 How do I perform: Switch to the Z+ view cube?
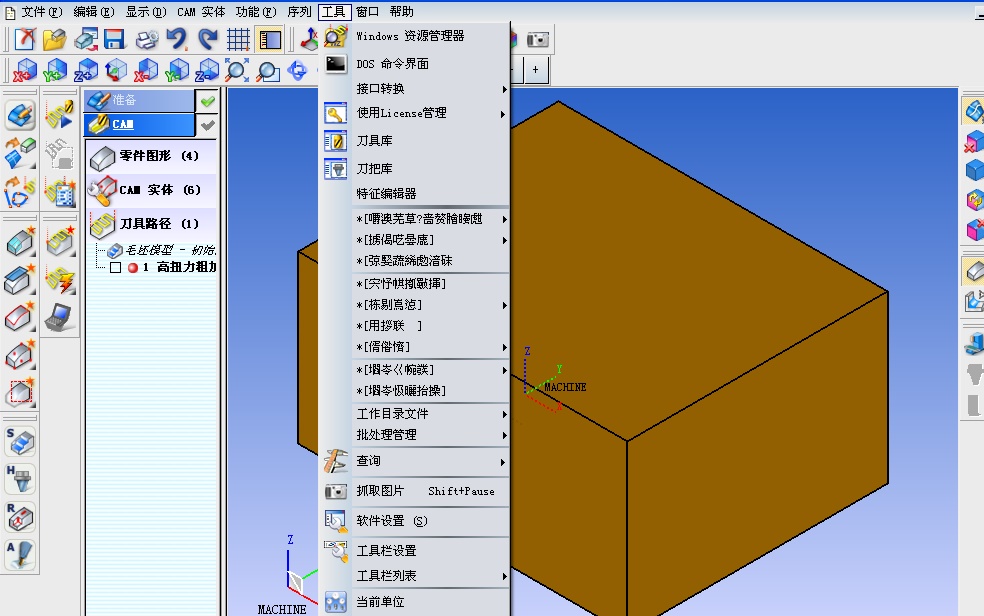coord(85,70)
